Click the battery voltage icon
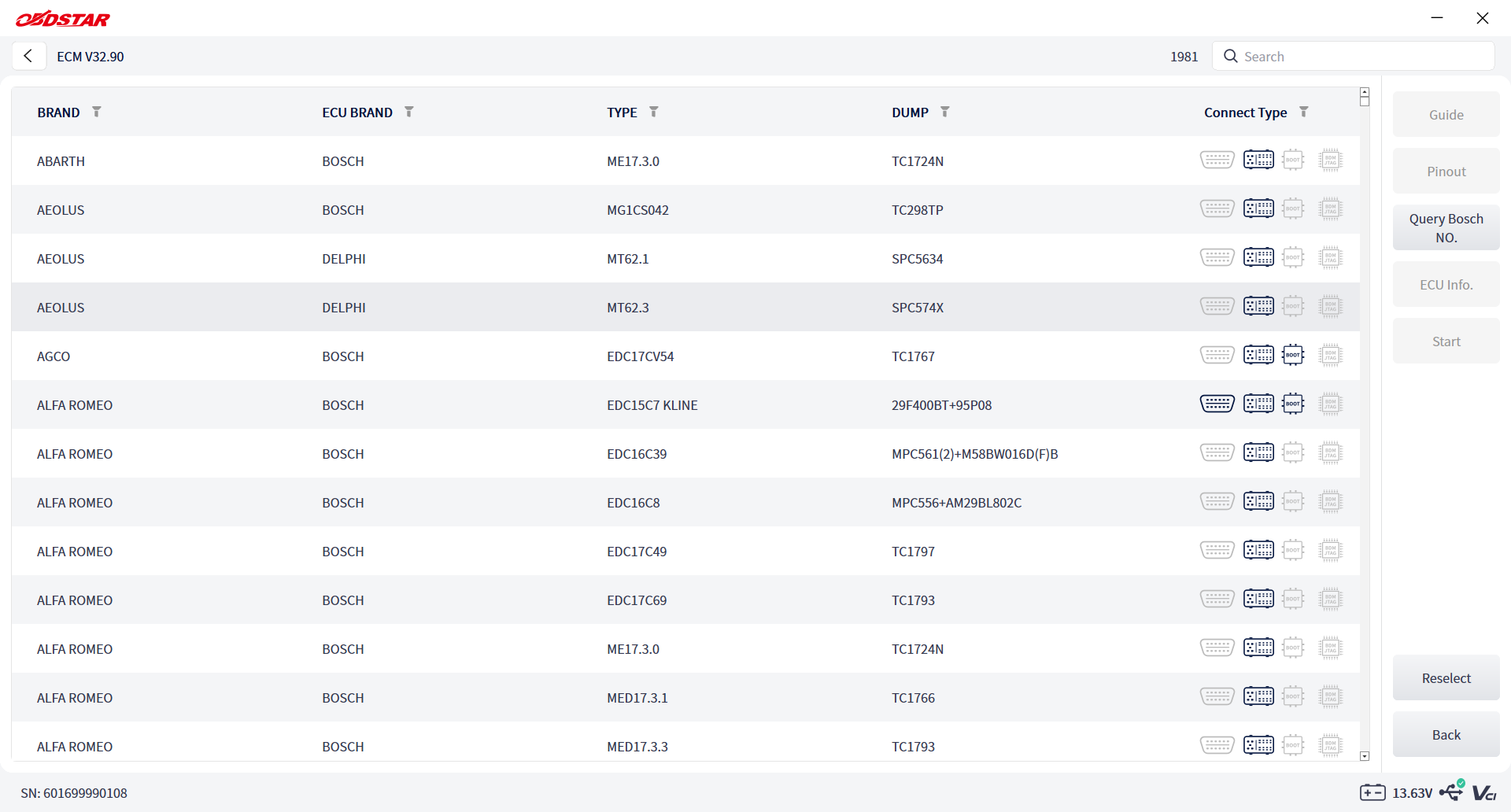This screenshot has width=1511, height=812. (x=1372, y=792)
